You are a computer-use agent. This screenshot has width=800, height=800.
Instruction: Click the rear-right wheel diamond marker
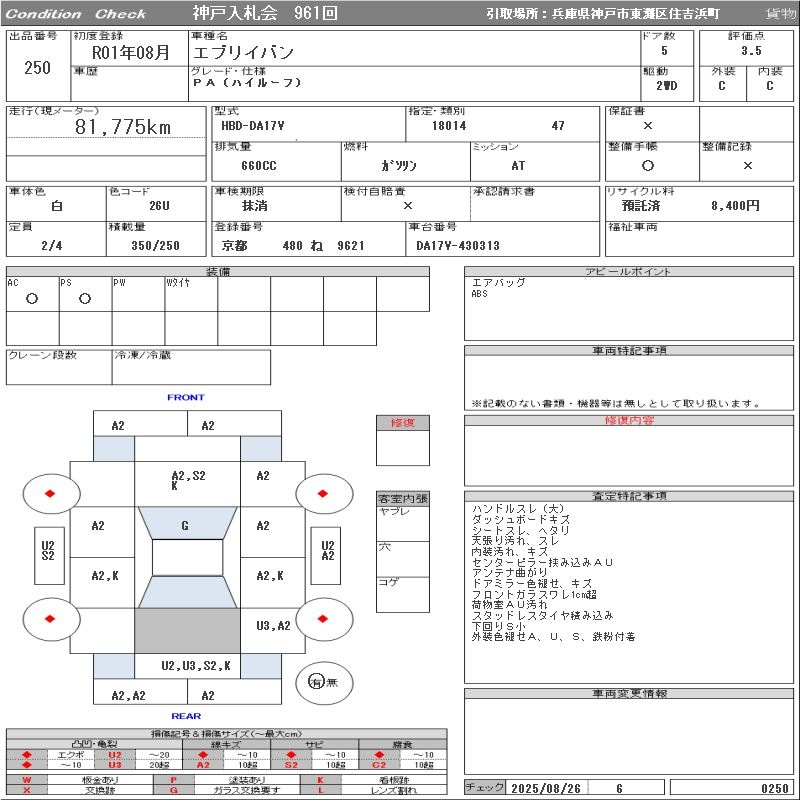tap(324, 619)
